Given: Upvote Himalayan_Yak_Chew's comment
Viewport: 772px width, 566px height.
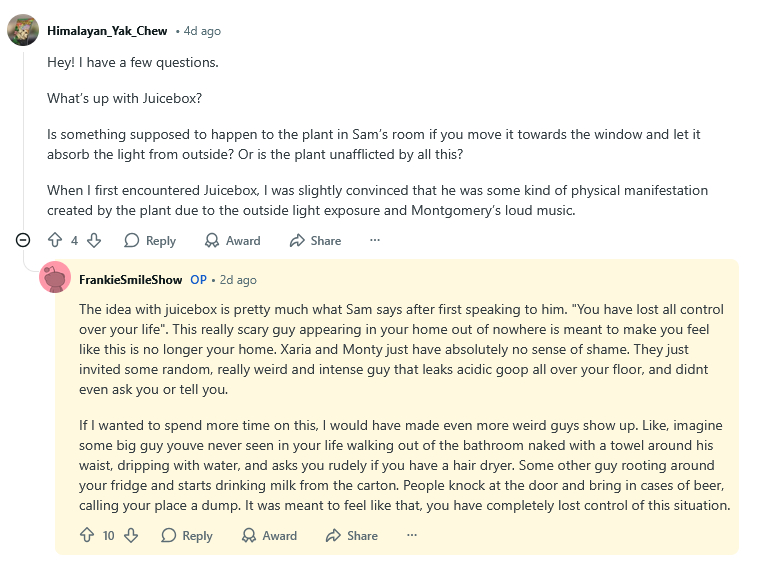Looking at the screenshot, I should pos(55,241).
